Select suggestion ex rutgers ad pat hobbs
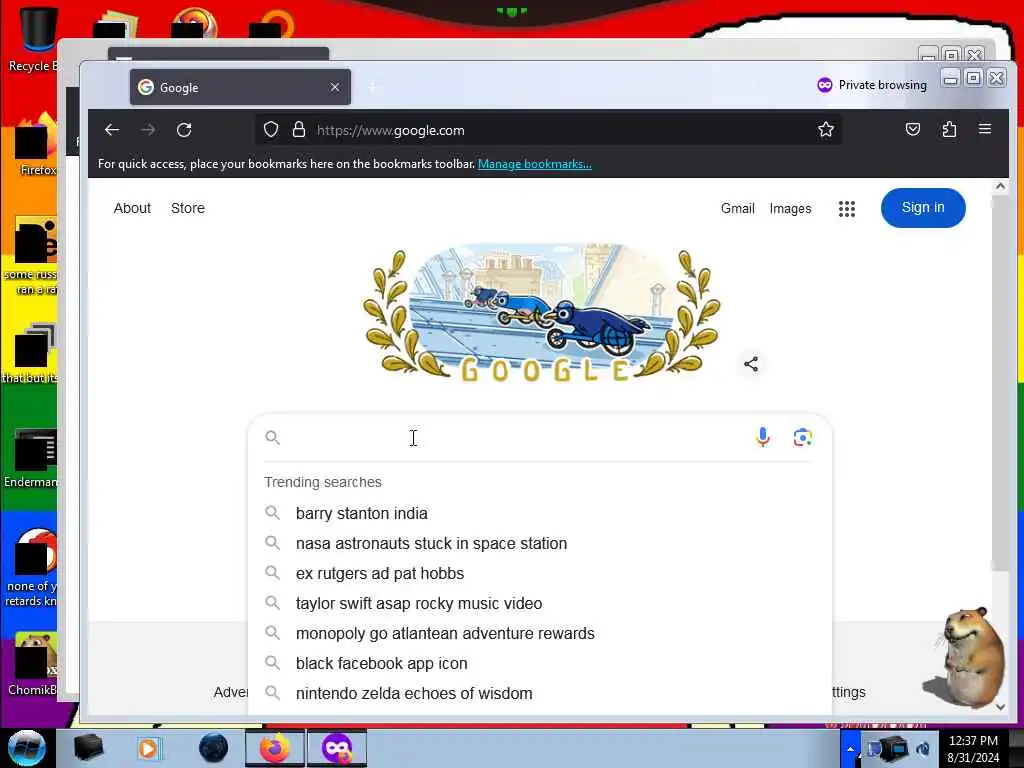 point(539,573)
